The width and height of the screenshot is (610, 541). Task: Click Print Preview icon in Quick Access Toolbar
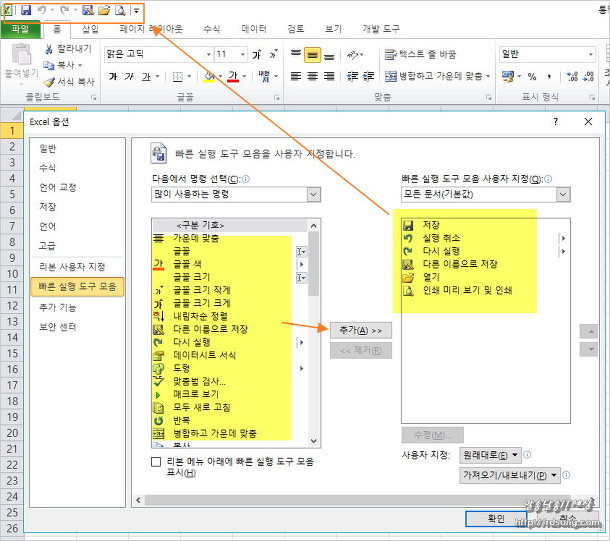pyautogui.click(x=120, y=10)
